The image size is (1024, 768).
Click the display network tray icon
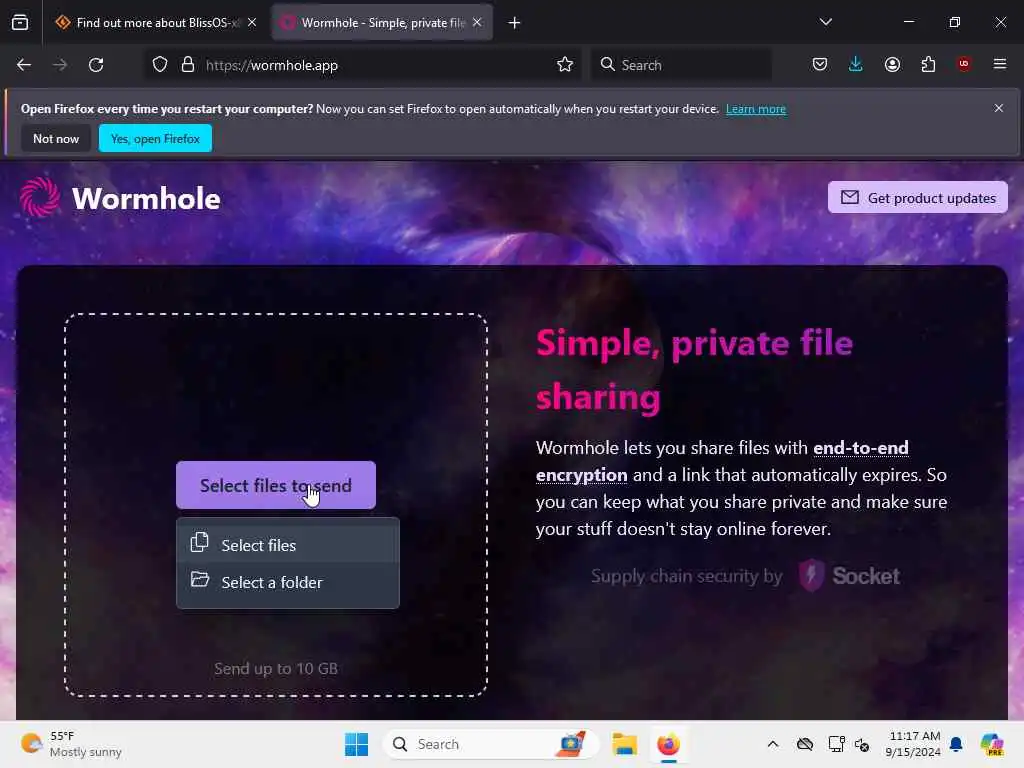[836, 744]
